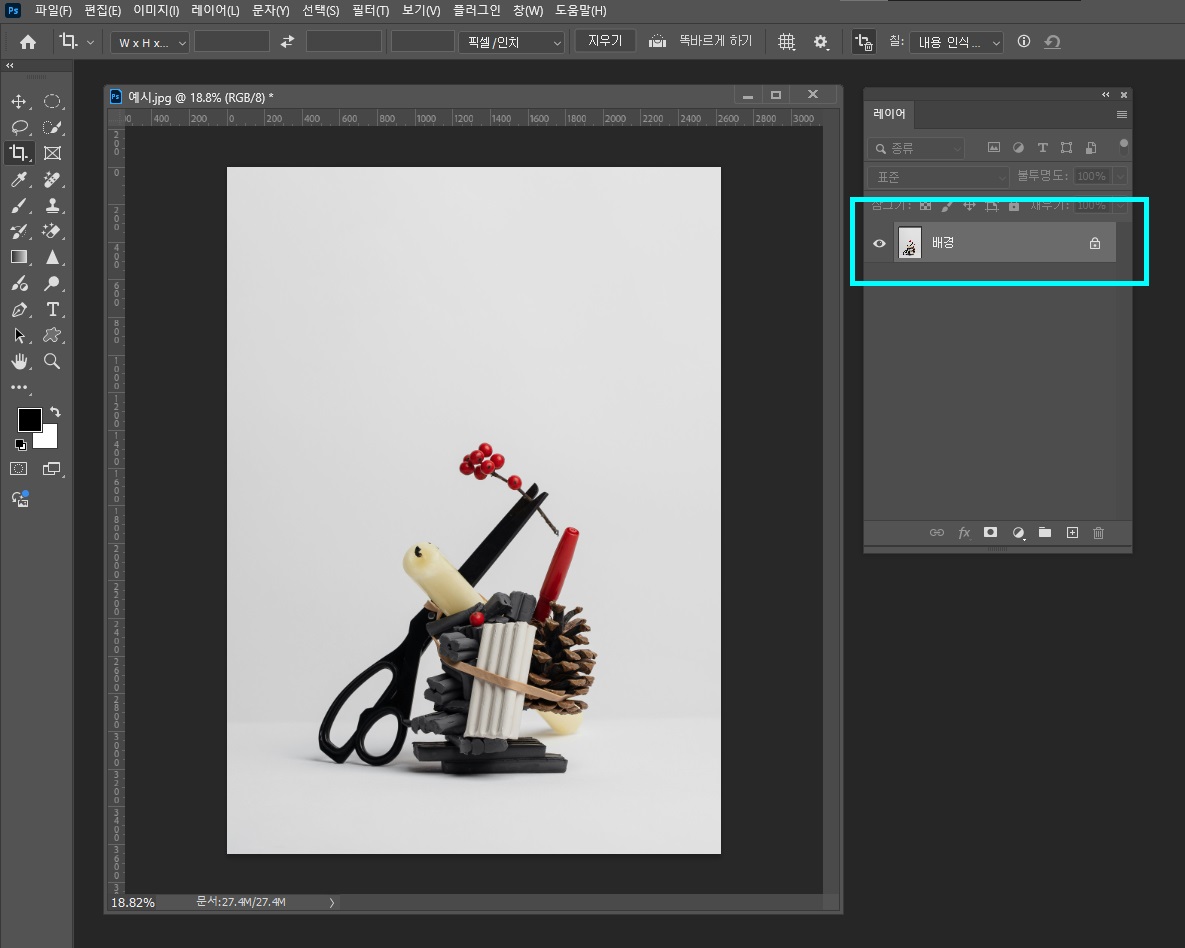Toggle the layer filter on/off switch
The height and width of the screenshot is (948, 1185).
(x=1124, y=146)
